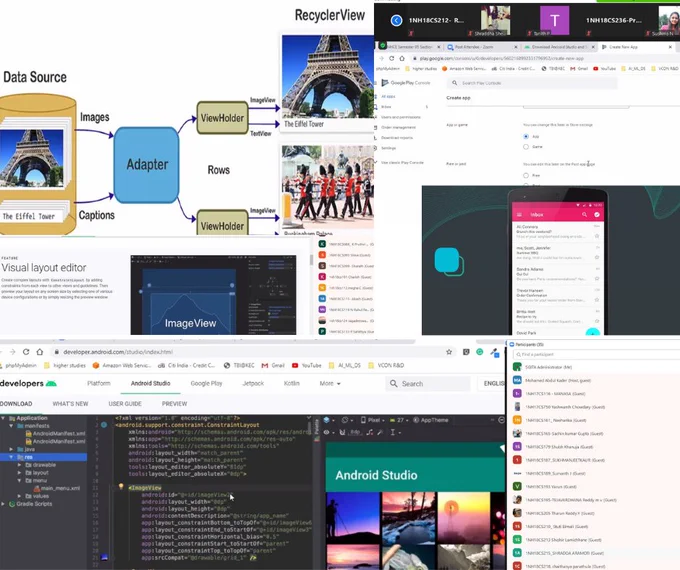Expand the values folder

click(19, 496)
